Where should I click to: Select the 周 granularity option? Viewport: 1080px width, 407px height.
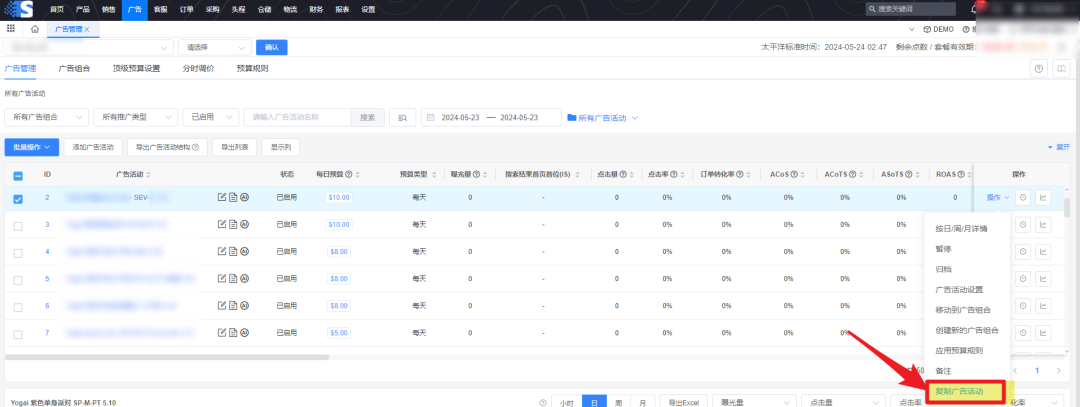618,402
